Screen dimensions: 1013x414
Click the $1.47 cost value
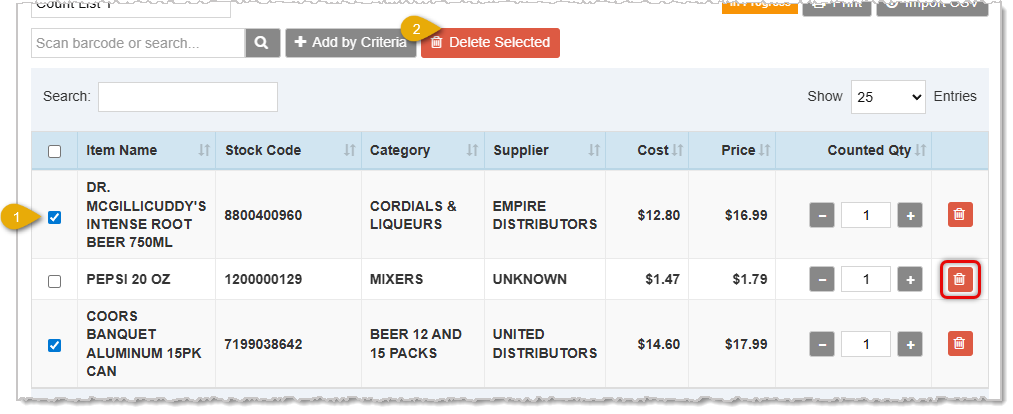point(663,280)
